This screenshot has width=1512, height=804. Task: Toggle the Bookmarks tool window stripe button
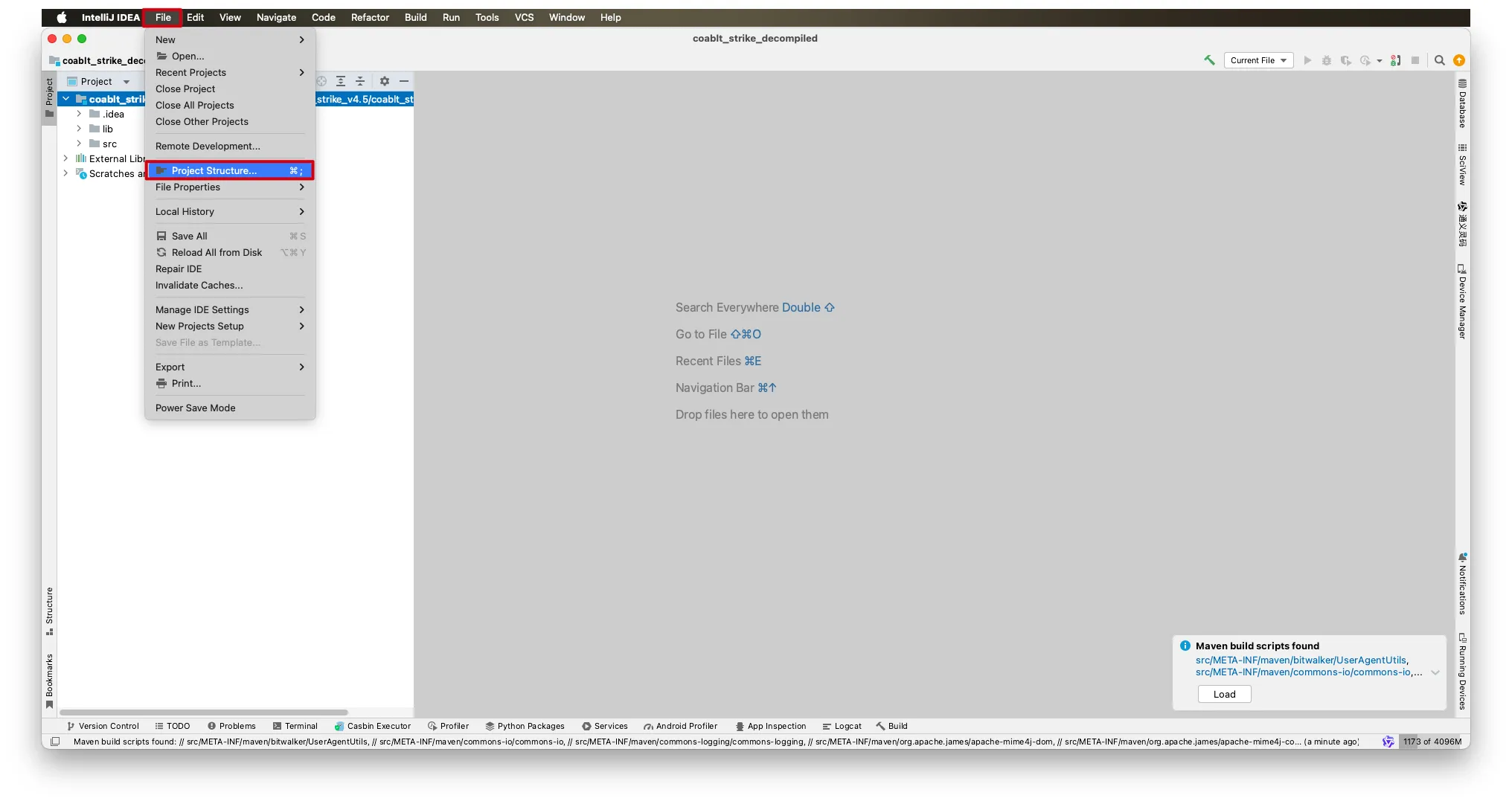(49, 681)
